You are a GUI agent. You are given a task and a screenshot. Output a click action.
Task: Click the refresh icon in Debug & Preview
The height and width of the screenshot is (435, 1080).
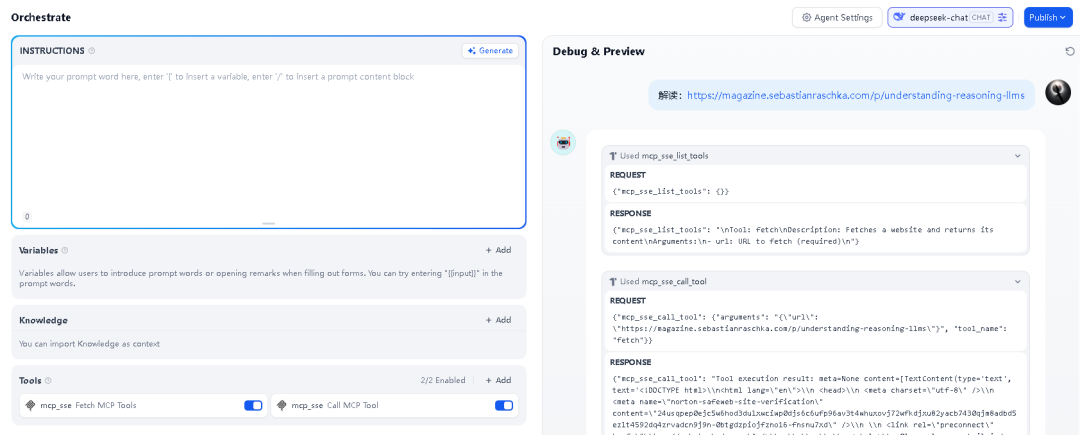[x=1069, y=52]
